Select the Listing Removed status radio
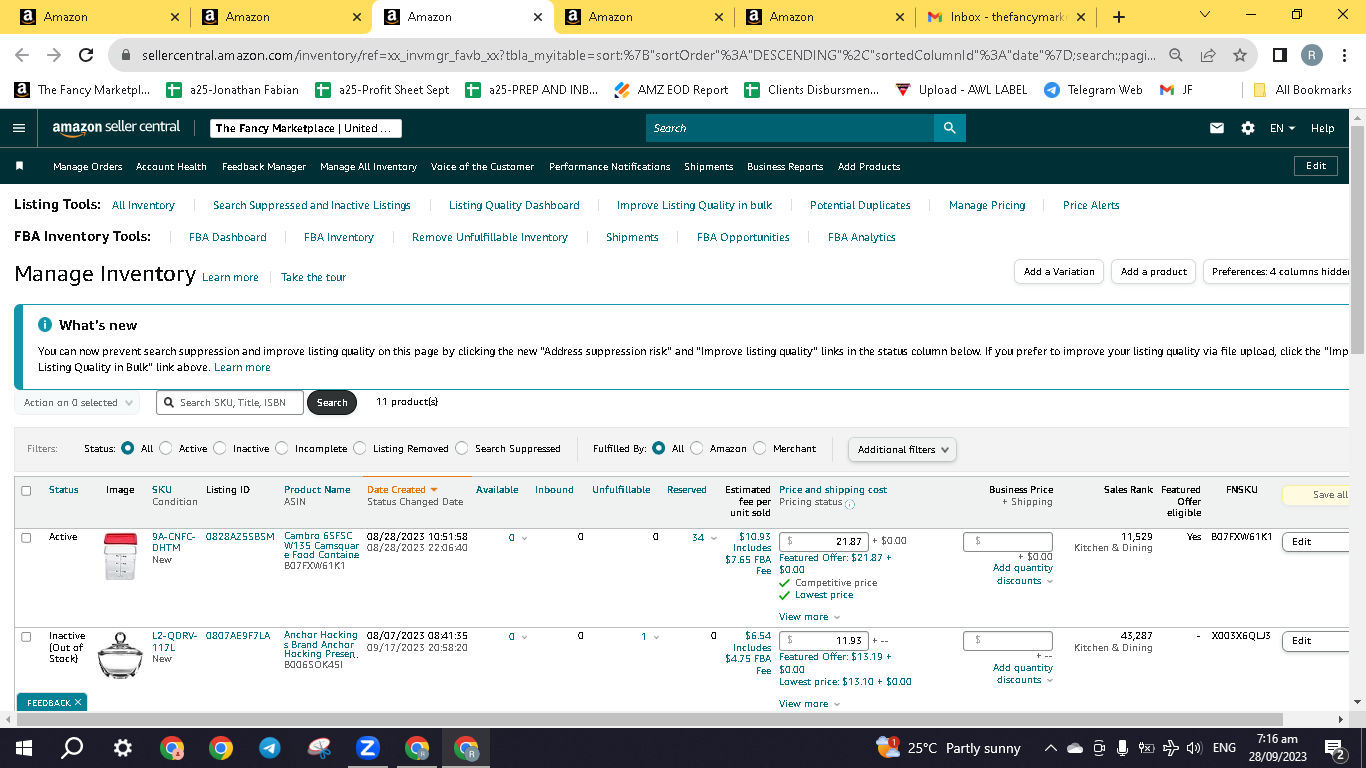 point(360,449)
